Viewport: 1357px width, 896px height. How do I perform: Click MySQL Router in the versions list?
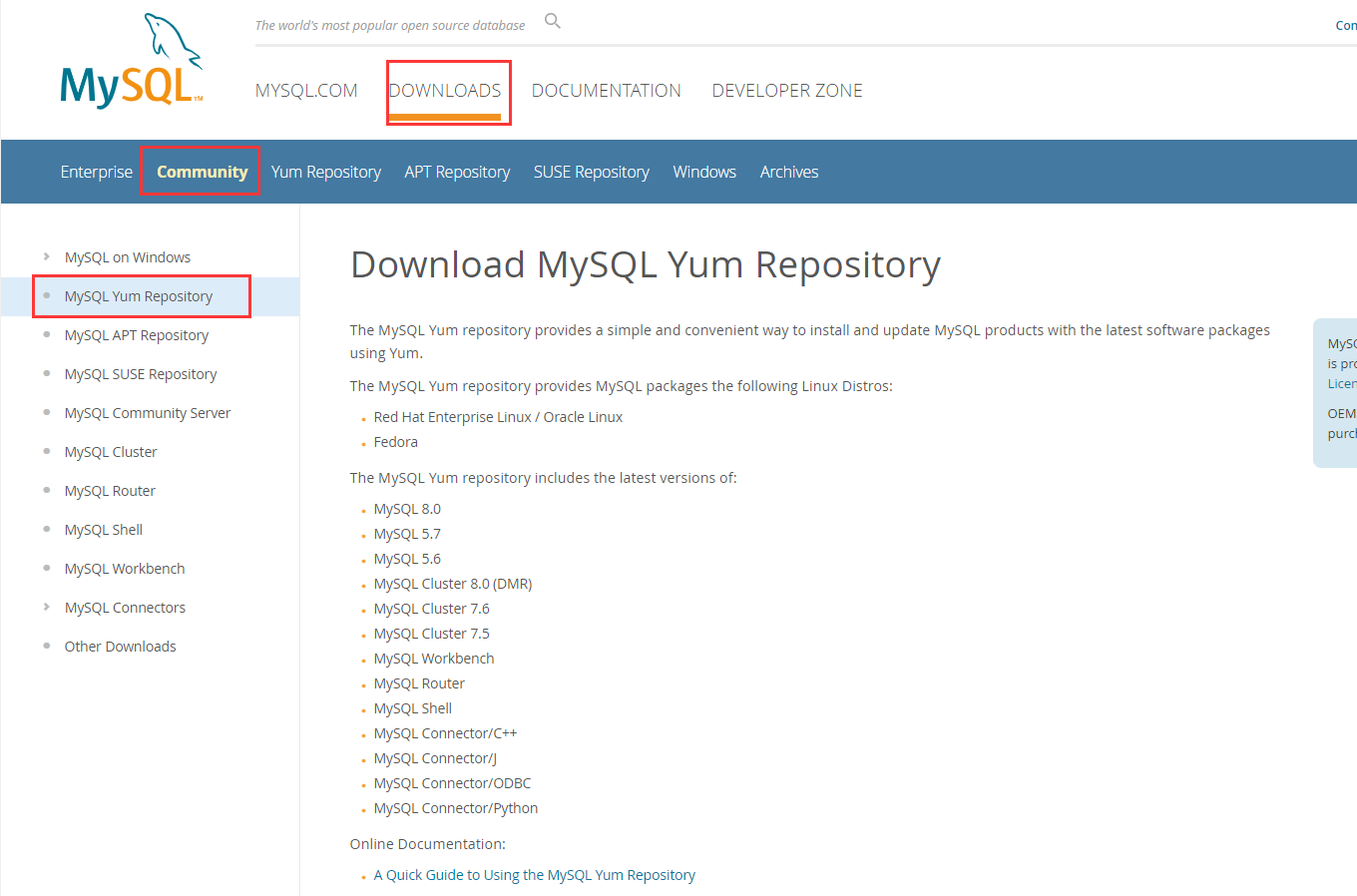coord(419,683)
